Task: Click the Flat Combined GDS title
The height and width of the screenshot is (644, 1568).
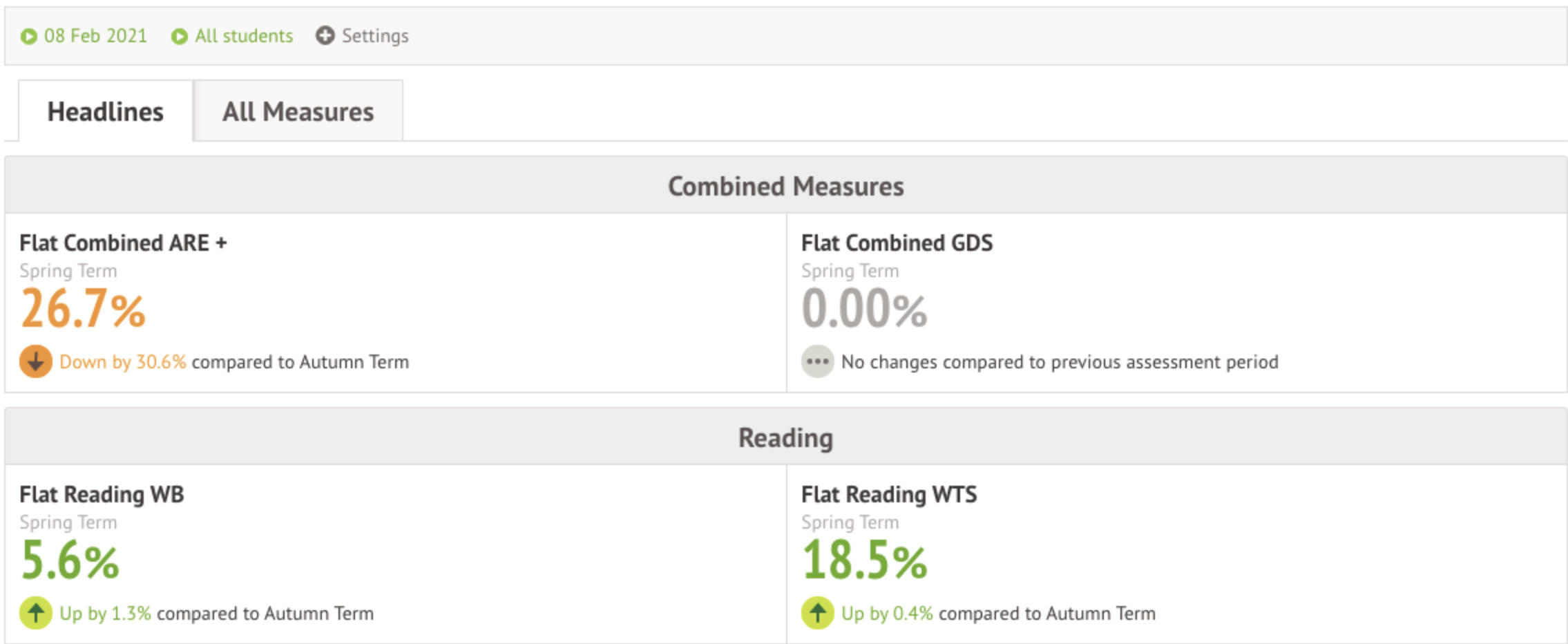Action: coord(897,243)
